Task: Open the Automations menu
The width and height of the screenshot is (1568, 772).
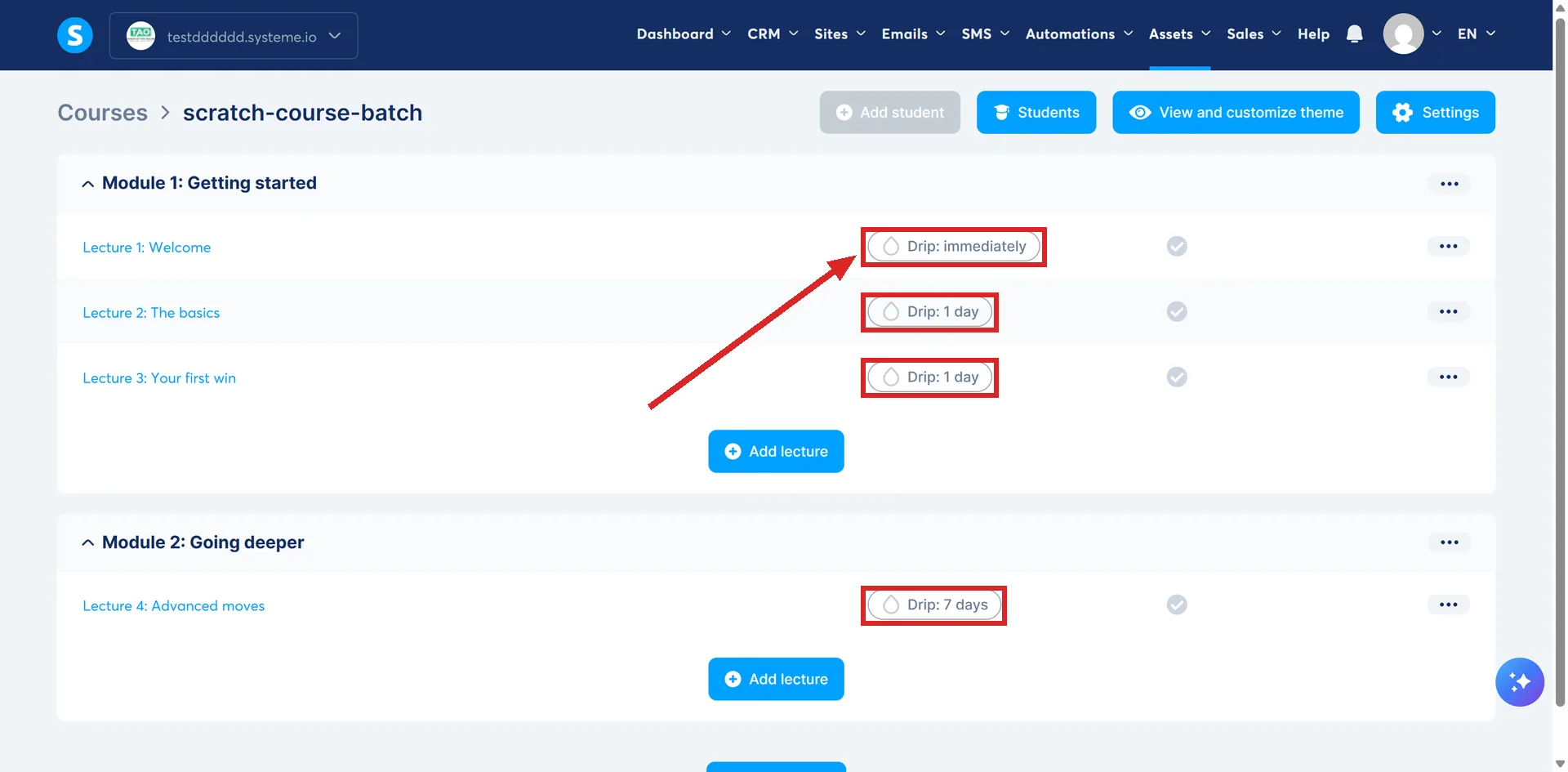Action: tap(1079, 33)
